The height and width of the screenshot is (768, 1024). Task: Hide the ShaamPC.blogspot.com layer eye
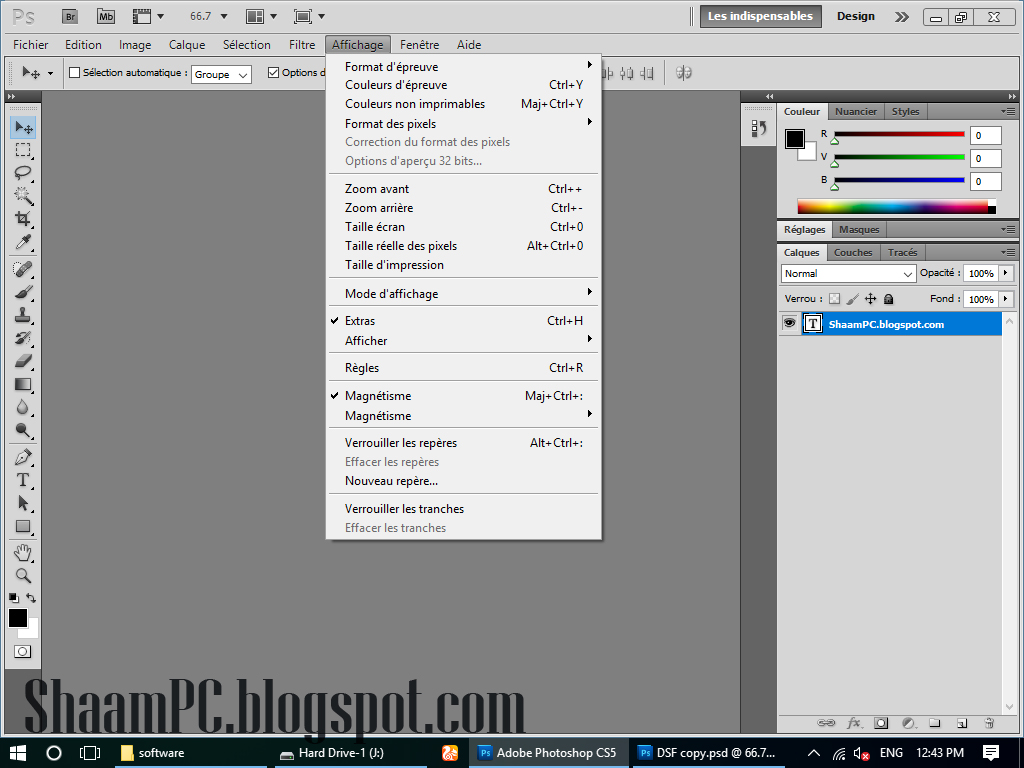pyautogui.click(x=789, y=324)
